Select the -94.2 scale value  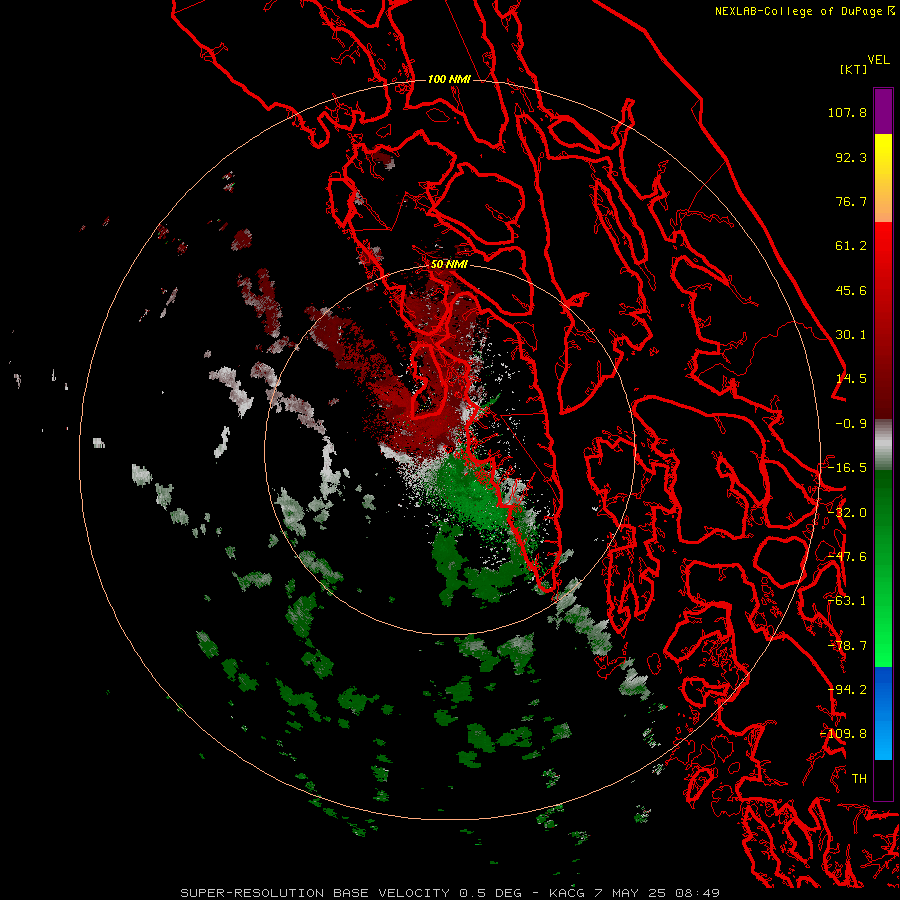pos(847,690)
